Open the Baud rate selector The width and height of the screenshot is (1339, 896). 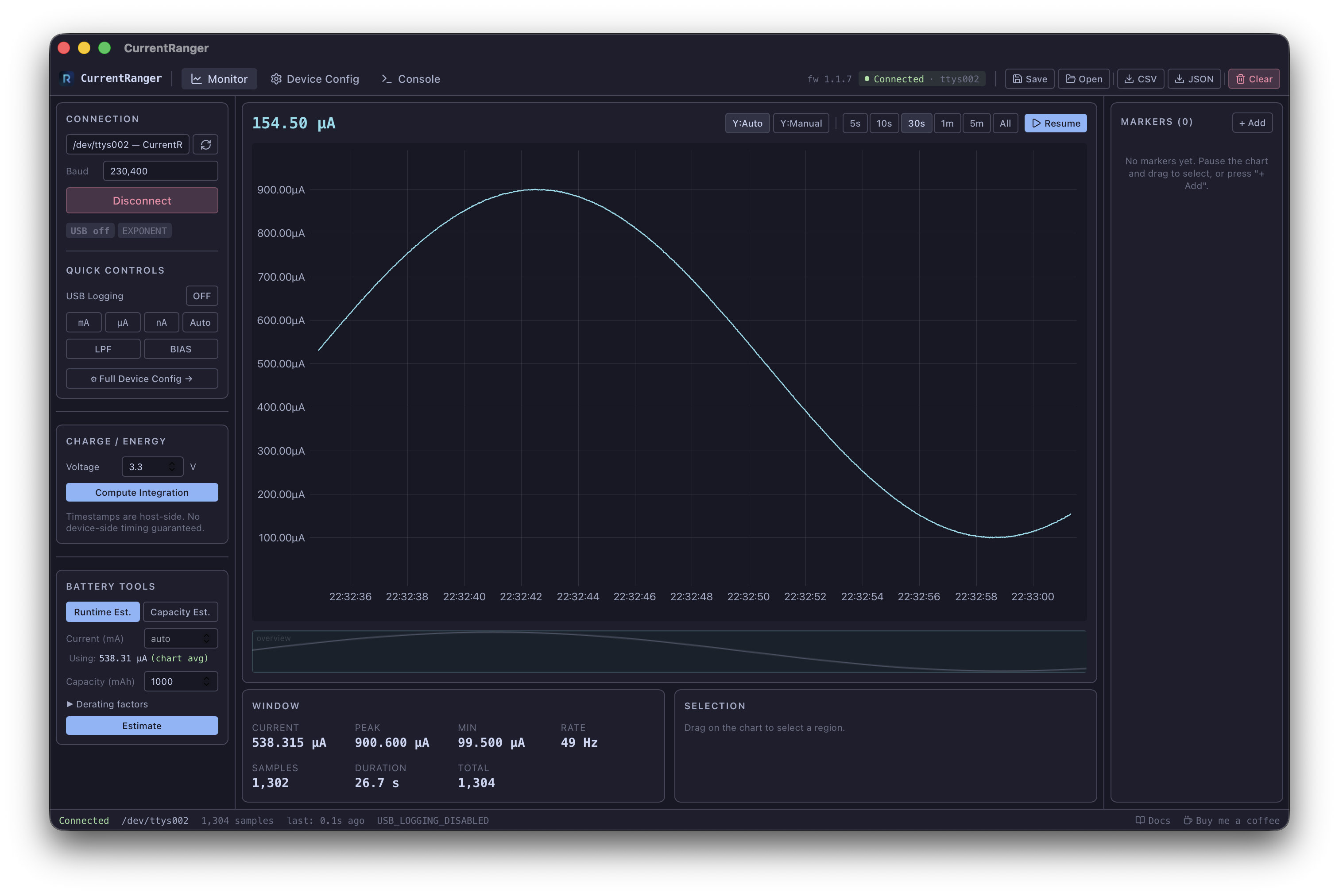(160, 170)
